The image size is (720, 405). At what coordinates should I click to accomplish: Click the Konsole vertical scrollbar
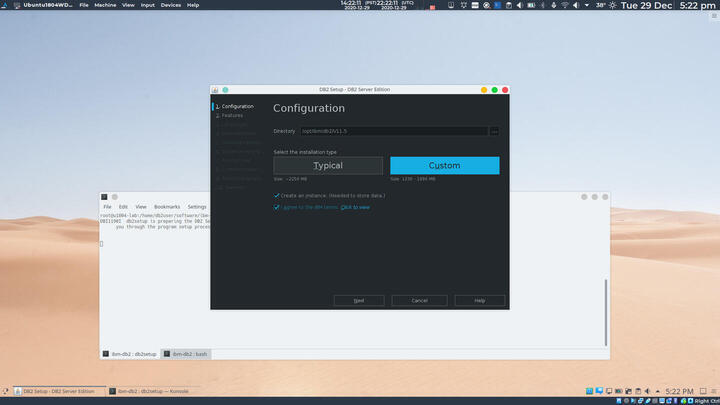tap(606, 312)
